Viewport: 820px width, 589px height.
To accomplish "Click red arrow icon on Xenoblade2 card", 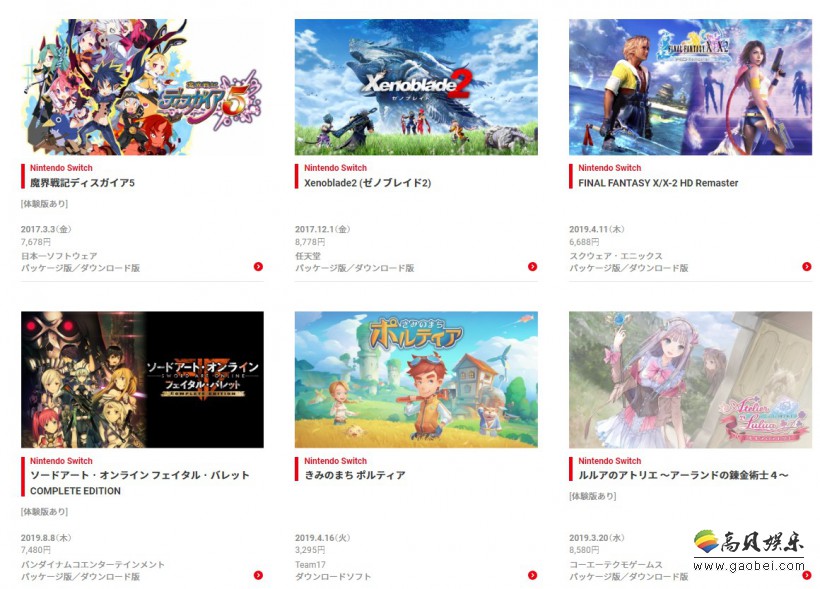I will pyautogui.click(x=532, y=267).
